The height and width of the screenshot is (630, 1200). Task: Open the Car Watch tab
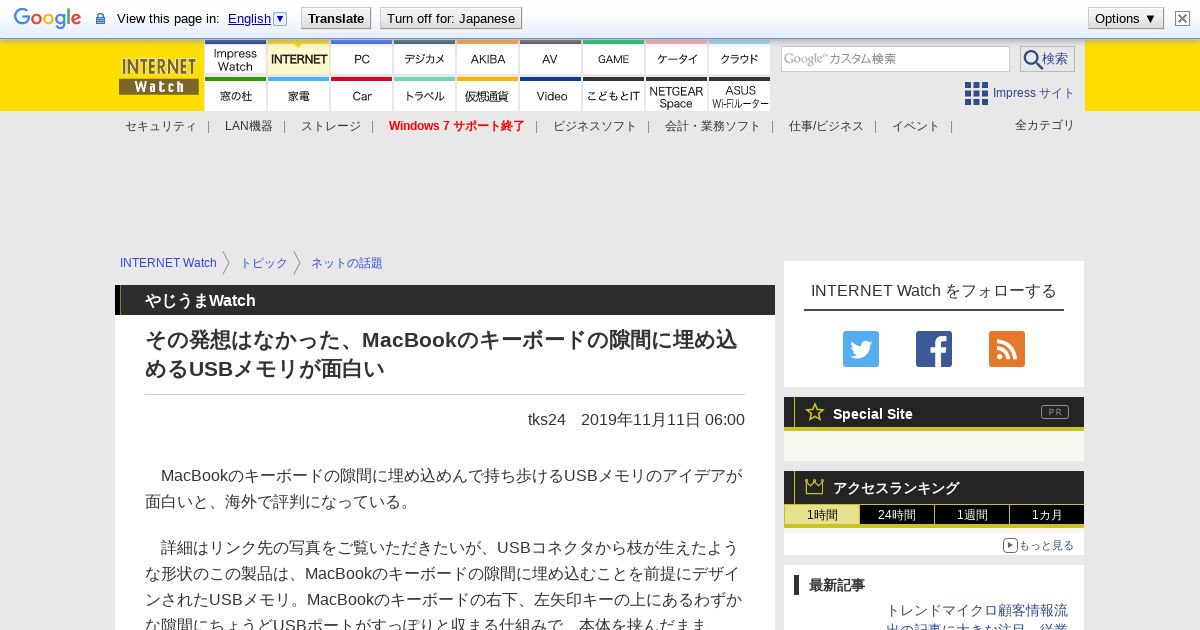click(x=362, y=95)
